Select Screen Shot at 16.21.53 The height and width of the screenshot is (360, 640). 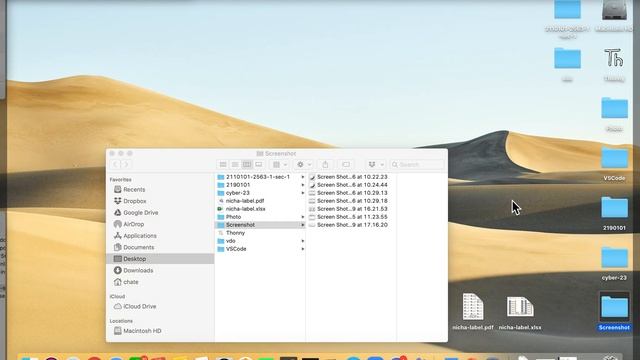point(351,209)
